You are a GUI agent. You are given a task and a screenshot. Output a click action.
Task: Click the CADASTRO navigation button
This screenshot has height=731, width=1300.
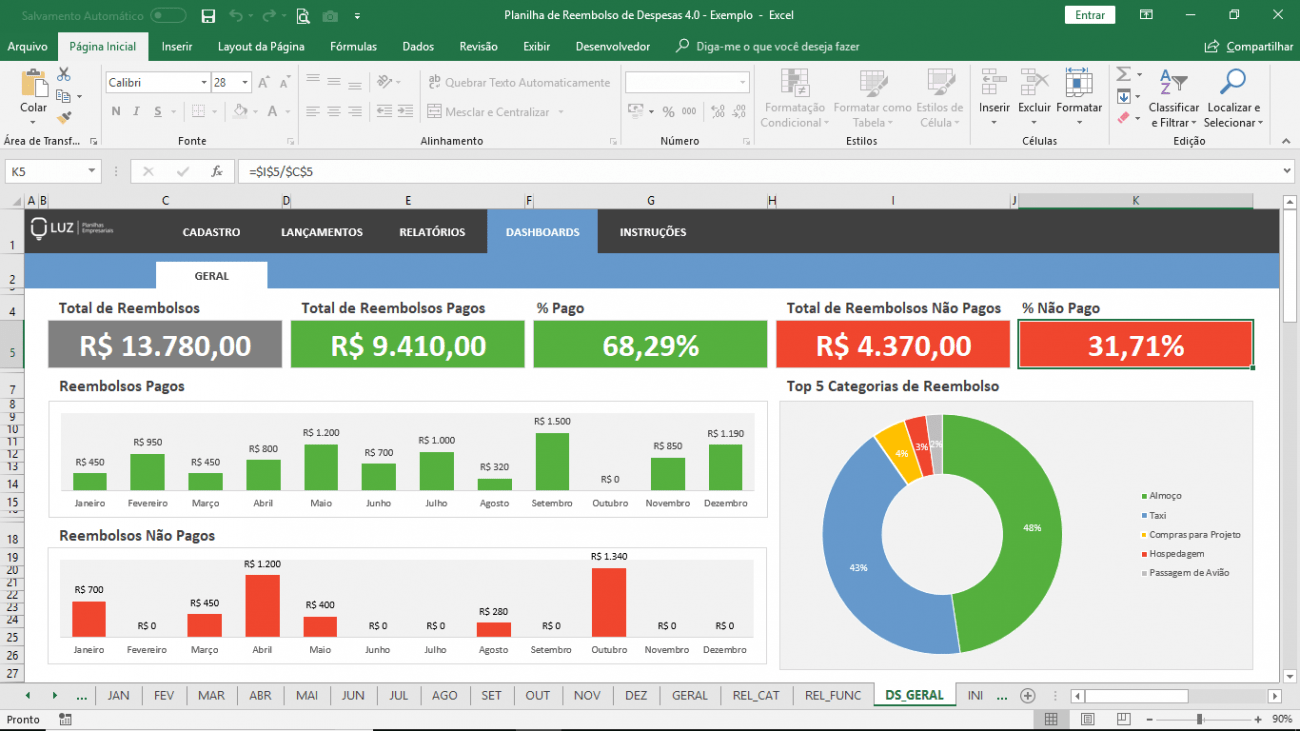coord(211,232)
